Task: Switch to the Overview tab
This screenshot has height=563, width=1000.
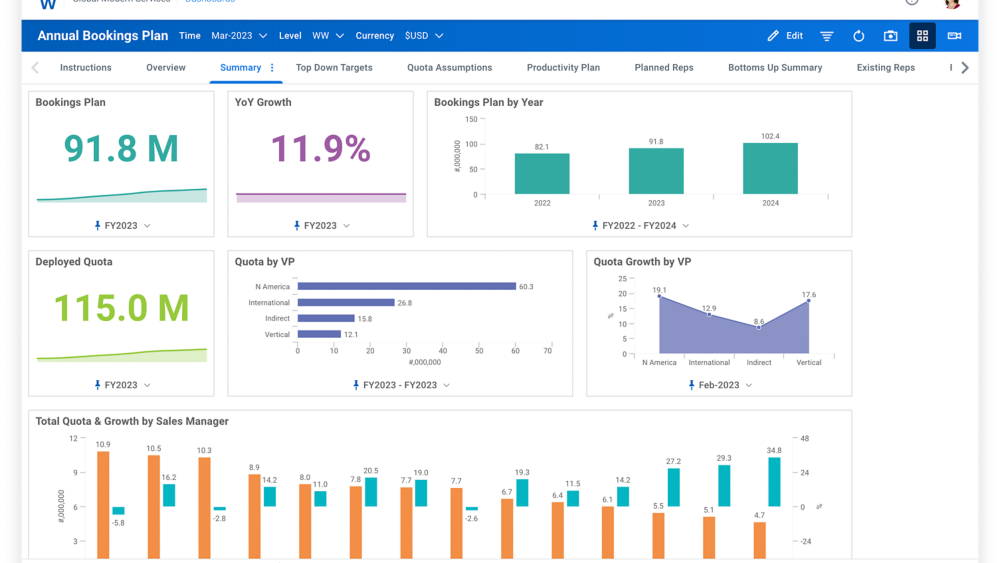Action: tap(166, 68)
